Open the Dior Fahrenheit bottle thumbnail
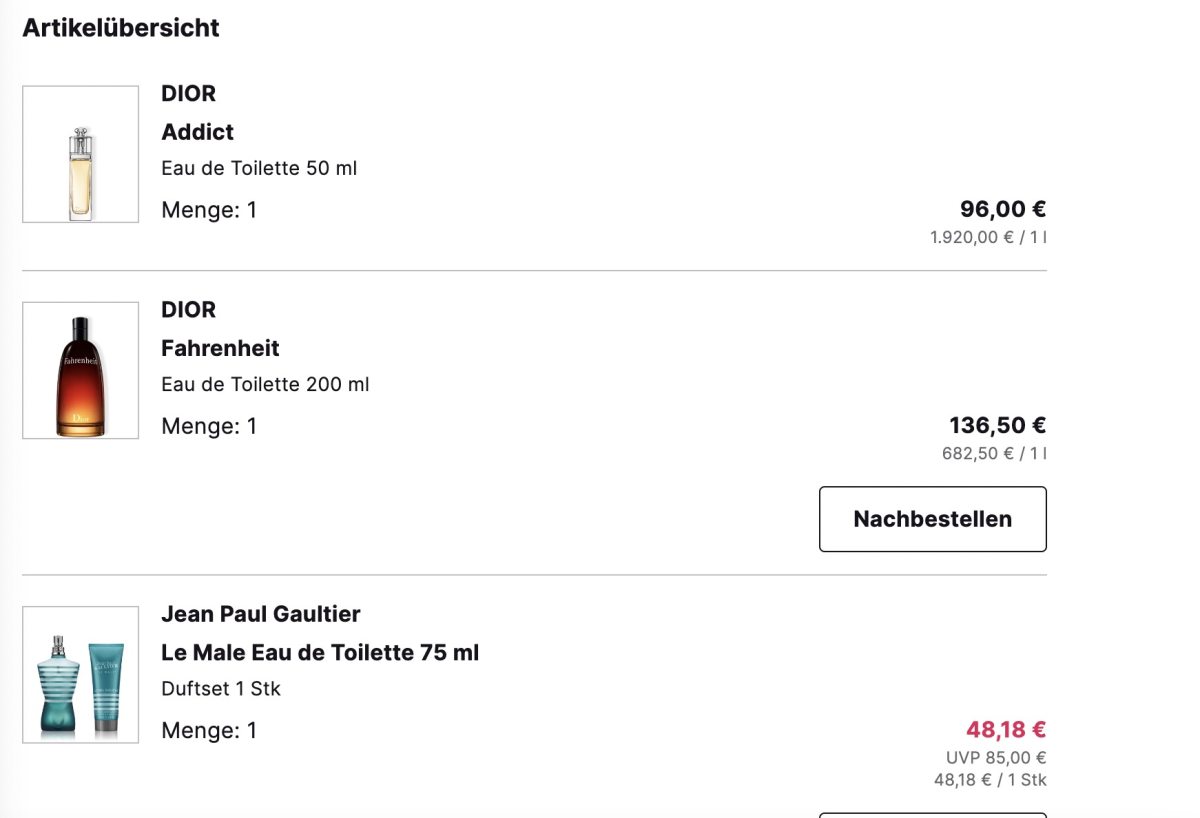The image size is (1200, 818). [80, 370]
